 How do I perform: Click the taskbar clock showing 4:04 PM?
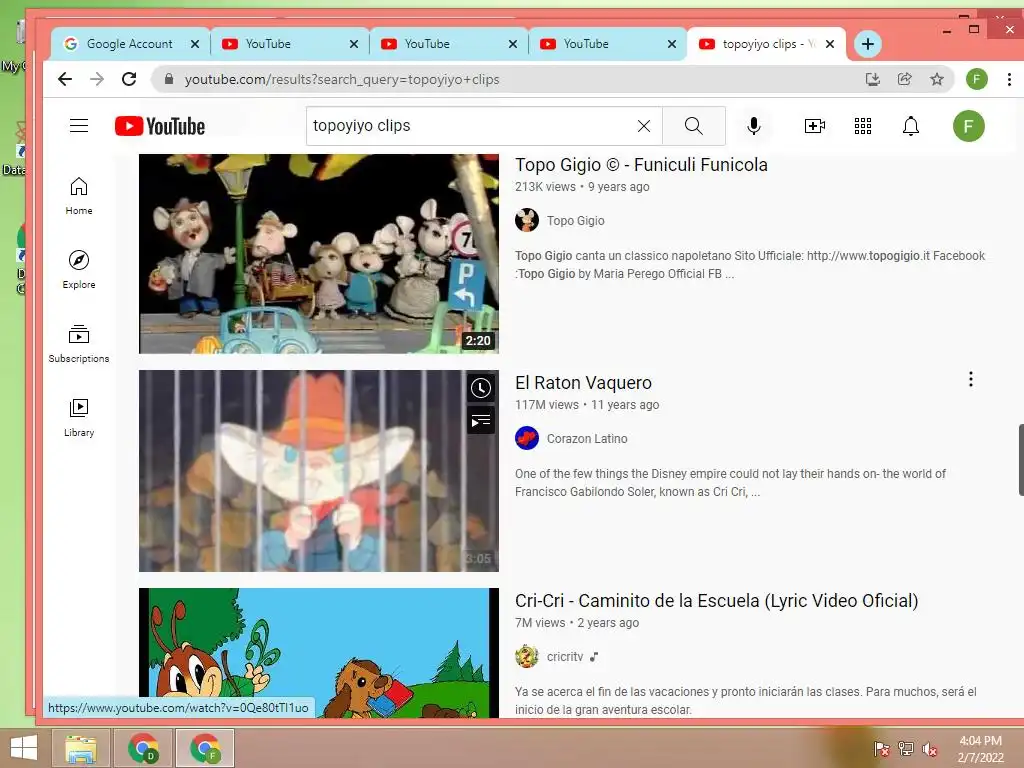[980, 749]
